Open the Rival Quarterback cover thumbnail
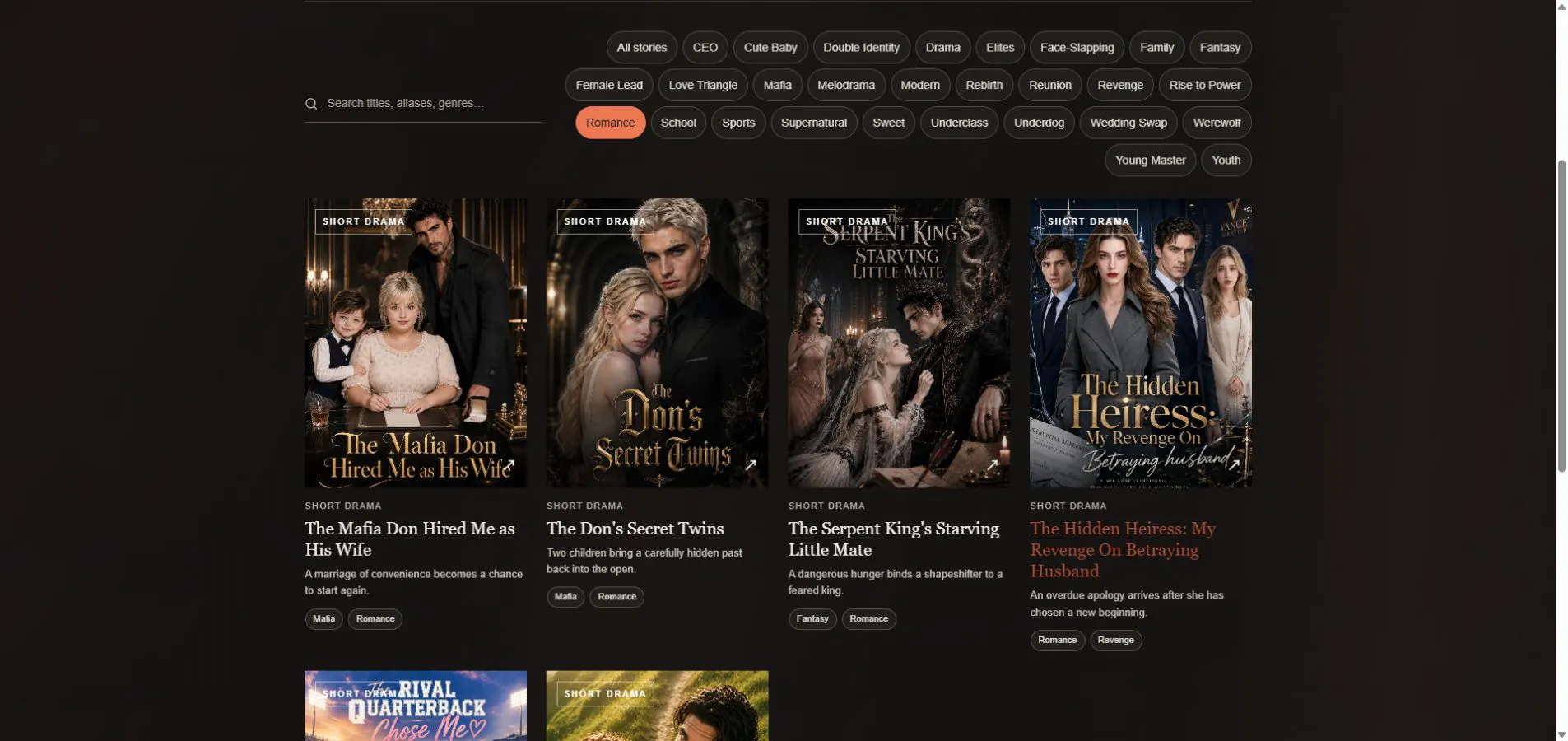Viewport: 1568px width, 741px height. [x=416, y=706]
